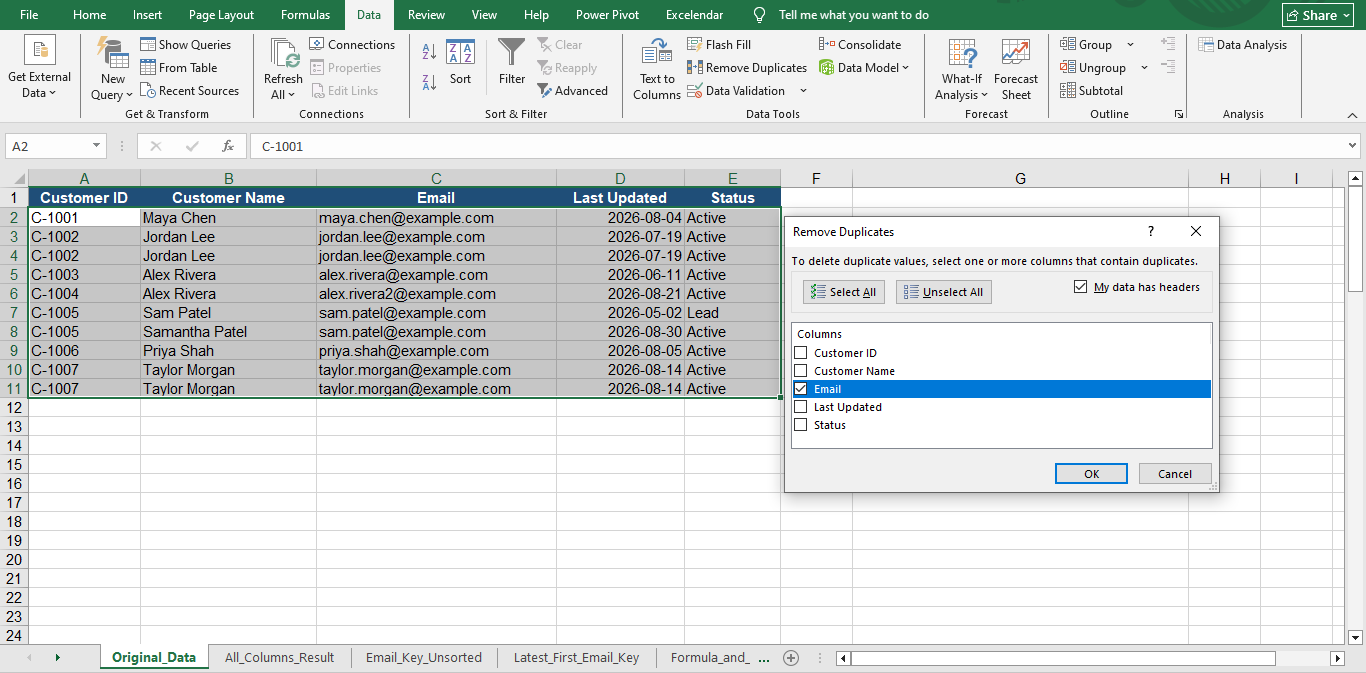Click the Ungroup outline button
Image resolution: width=1366 pixels, height=673 pixels.
click(1093, 68)
